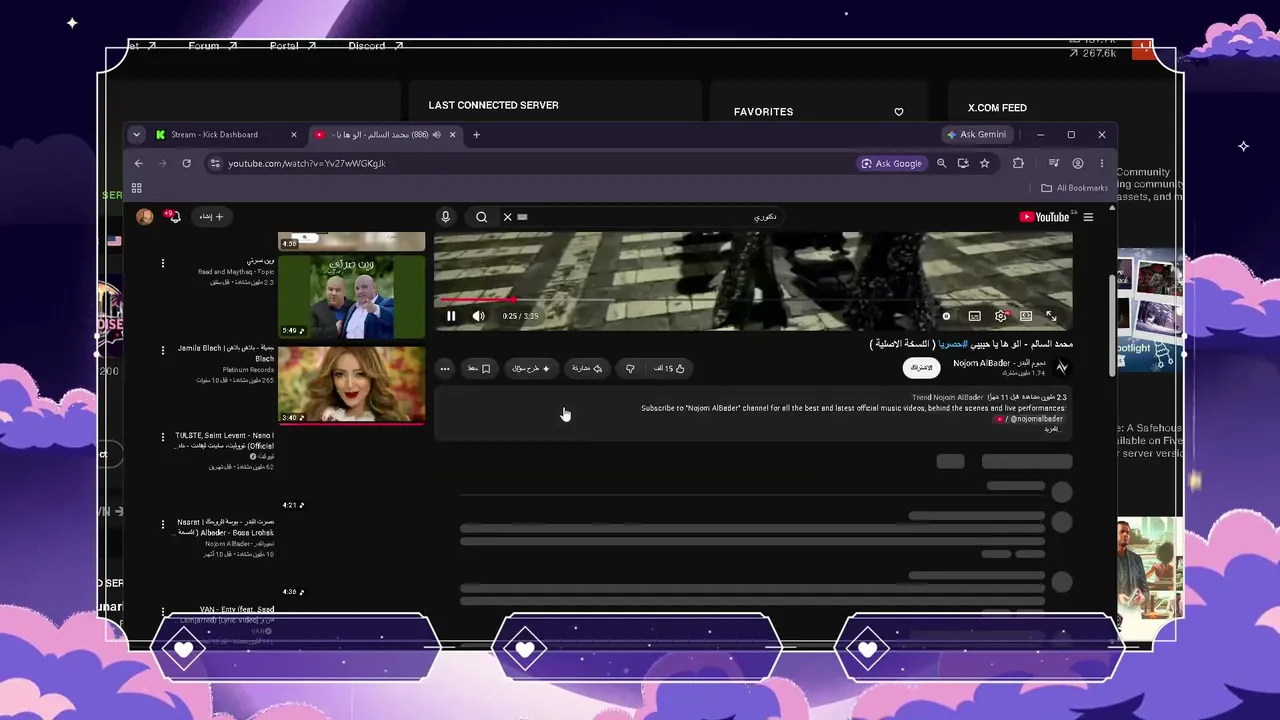Viewport: 1280px width, 720px height.
Task: Mute the video with the speaker icon
Action: [479, 316]
